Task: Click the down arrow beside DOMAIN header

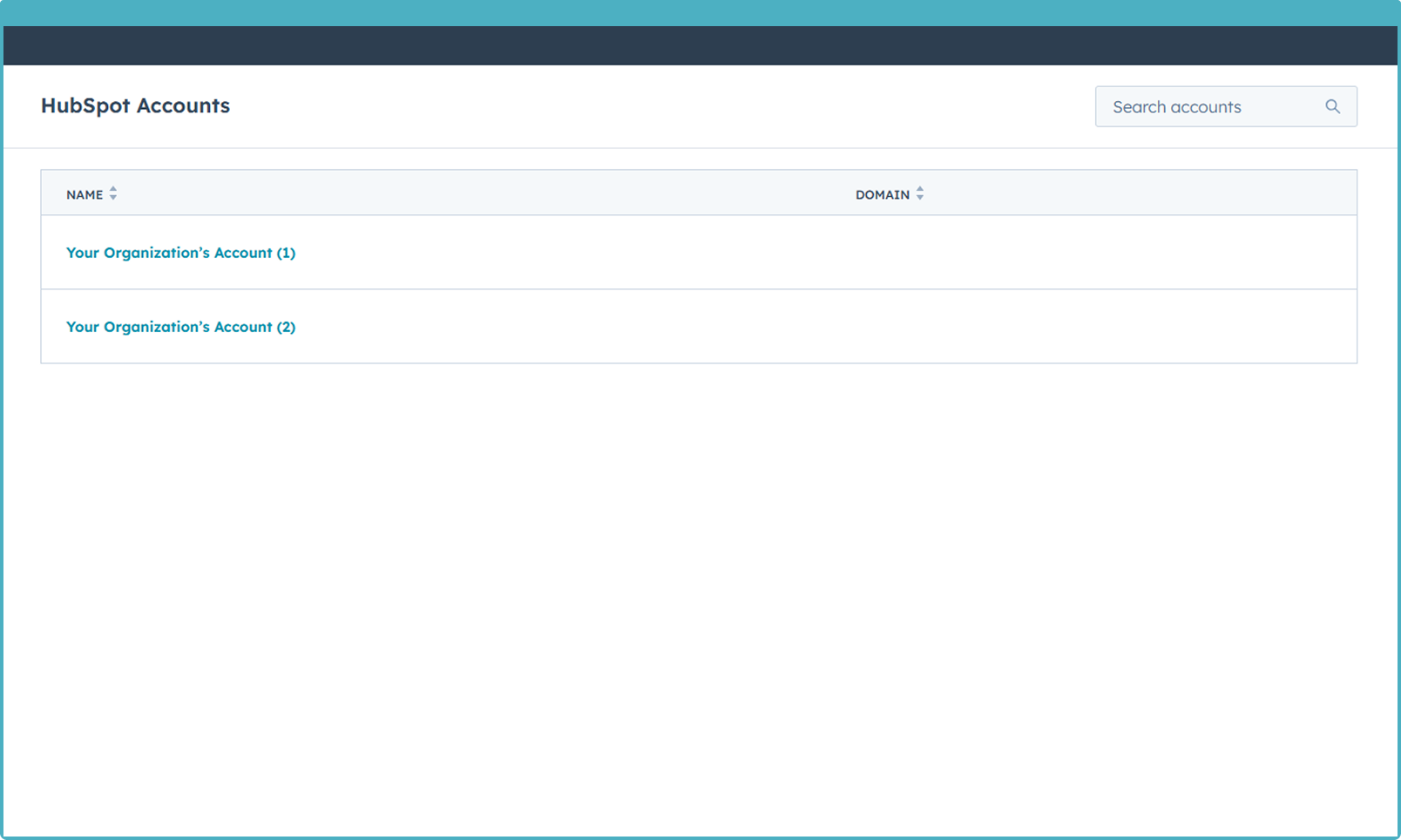Action: coord(920,199)
